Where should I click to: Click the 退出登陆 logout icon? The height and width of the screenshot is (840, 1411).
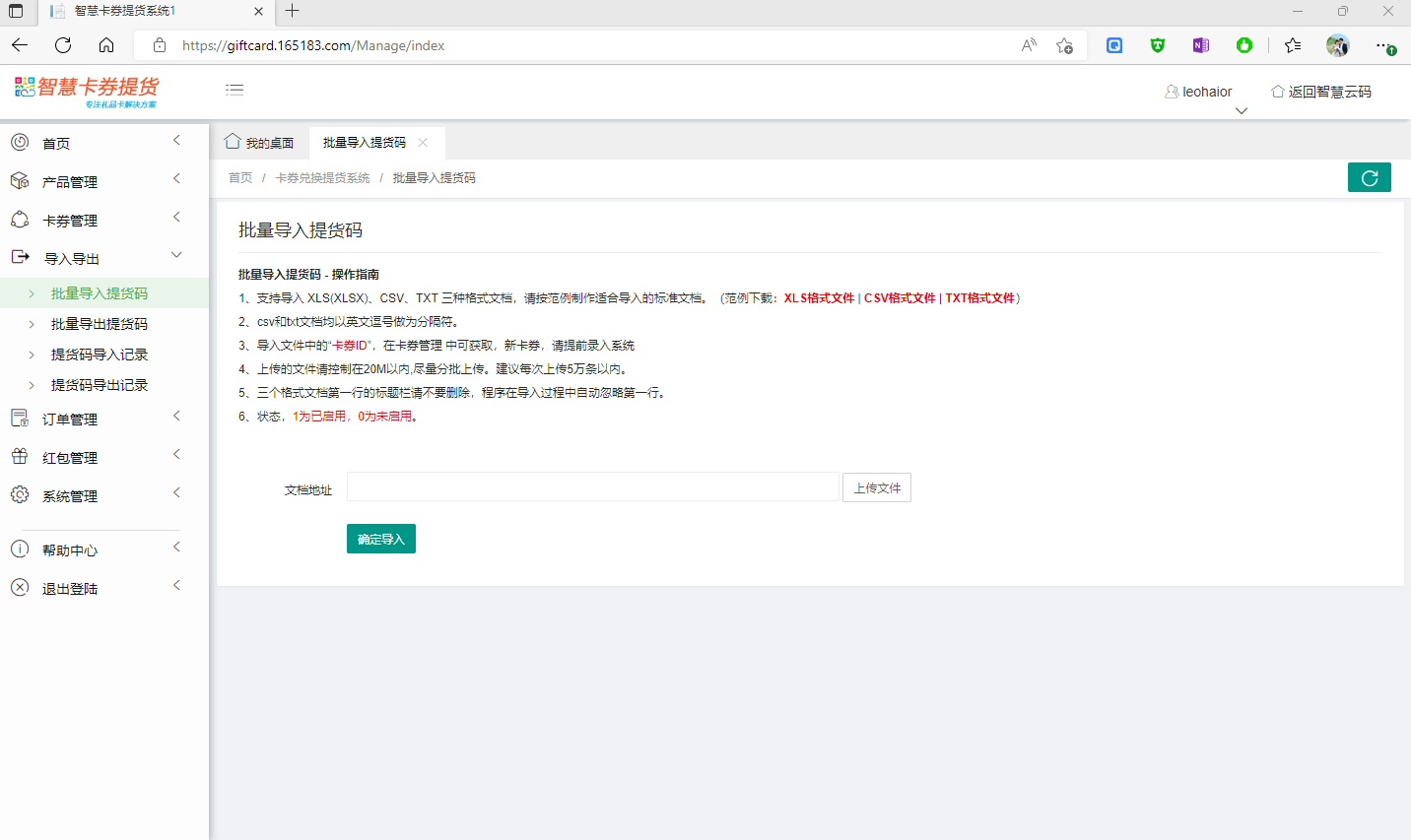tap(20, 588)
